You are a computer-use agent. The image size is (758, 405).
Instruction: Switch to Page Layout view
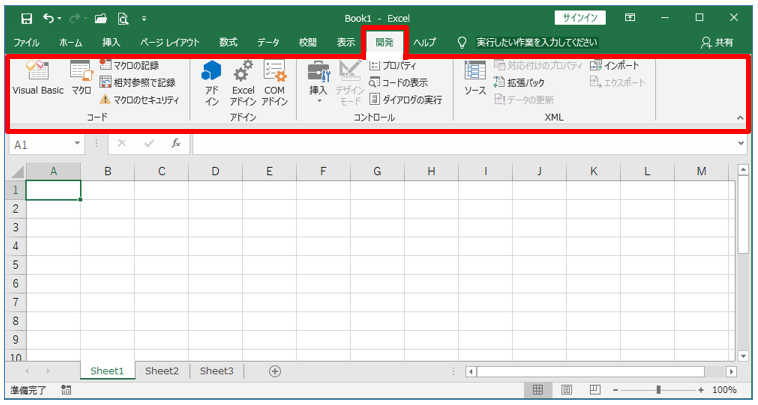click(x=567, y=390)
